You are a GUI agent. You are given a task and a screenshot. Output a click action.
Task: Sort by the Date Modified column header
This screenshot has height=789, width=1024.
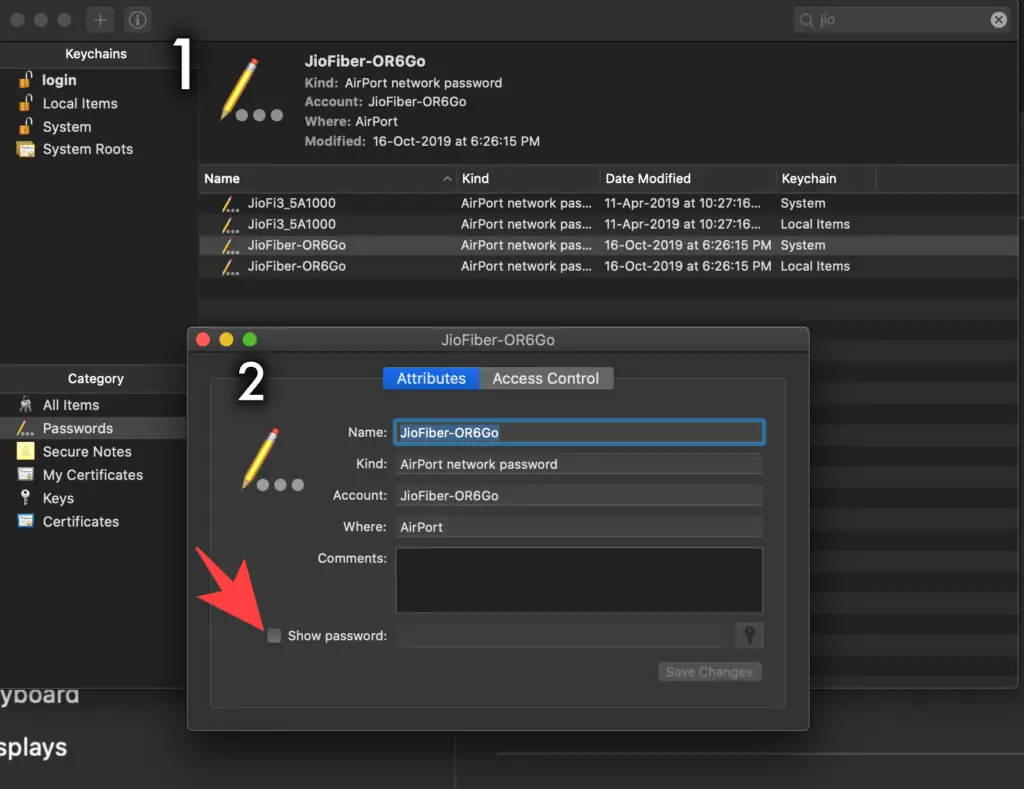[687, 179]
